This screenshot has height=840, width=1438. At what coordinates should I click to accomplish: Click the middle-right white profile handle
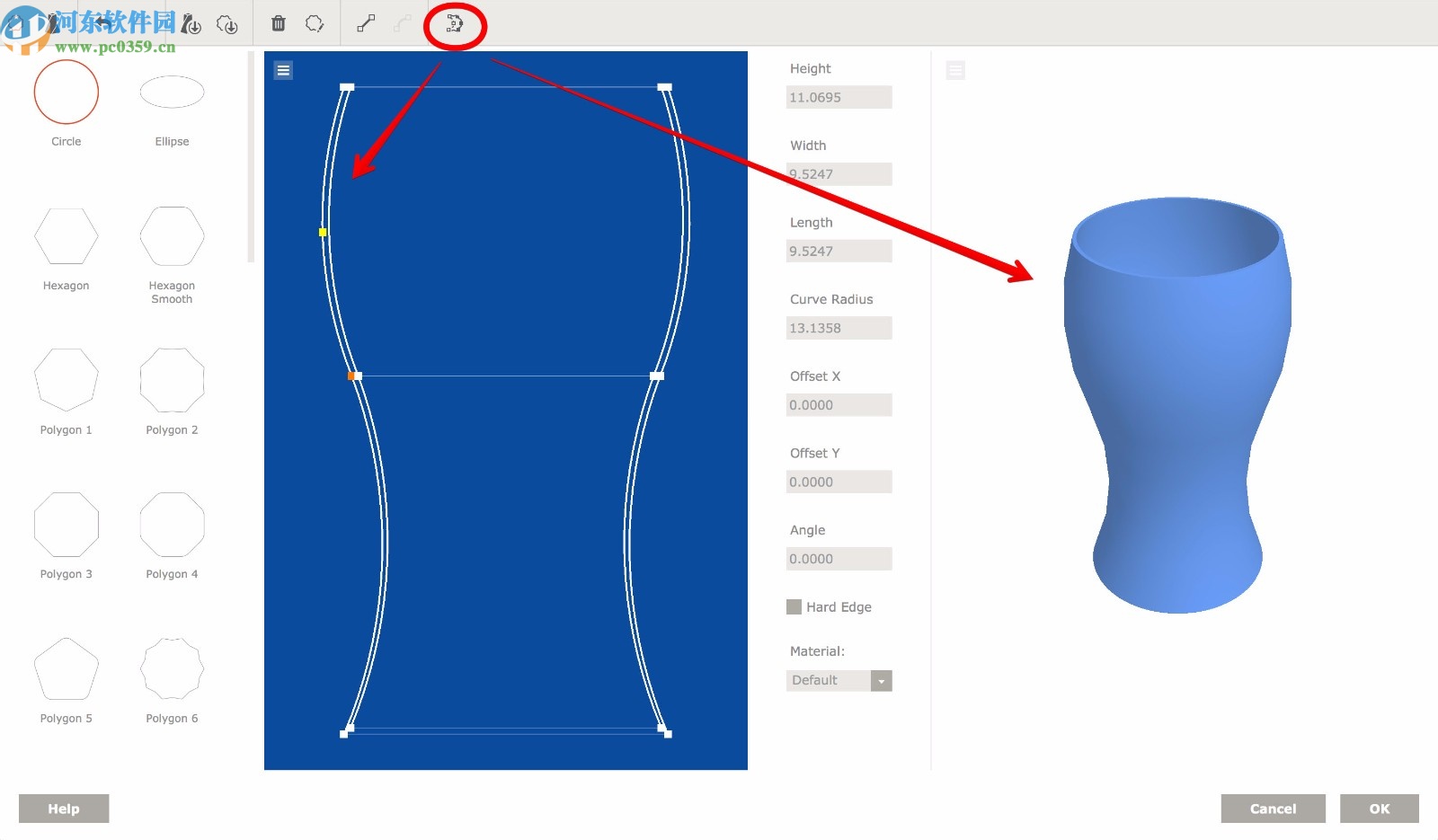coord(657,376)
